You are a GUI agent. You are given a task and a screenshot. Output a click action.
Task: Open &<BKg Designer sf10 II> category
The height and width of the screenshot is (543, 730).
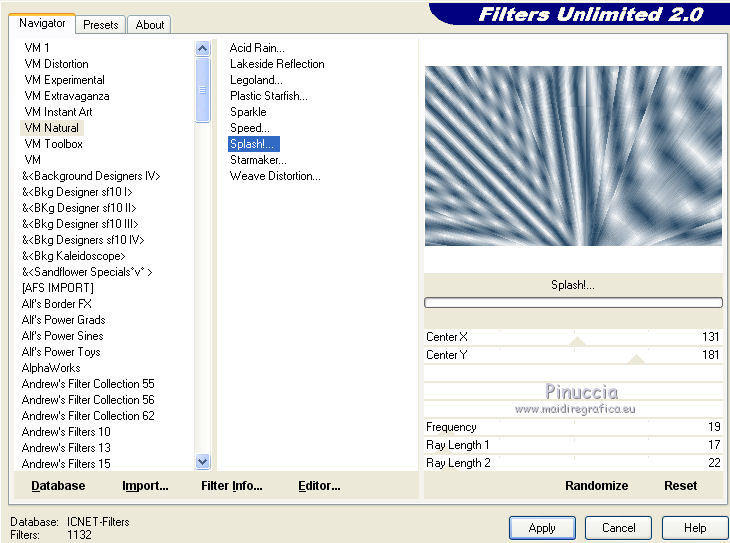79,208
